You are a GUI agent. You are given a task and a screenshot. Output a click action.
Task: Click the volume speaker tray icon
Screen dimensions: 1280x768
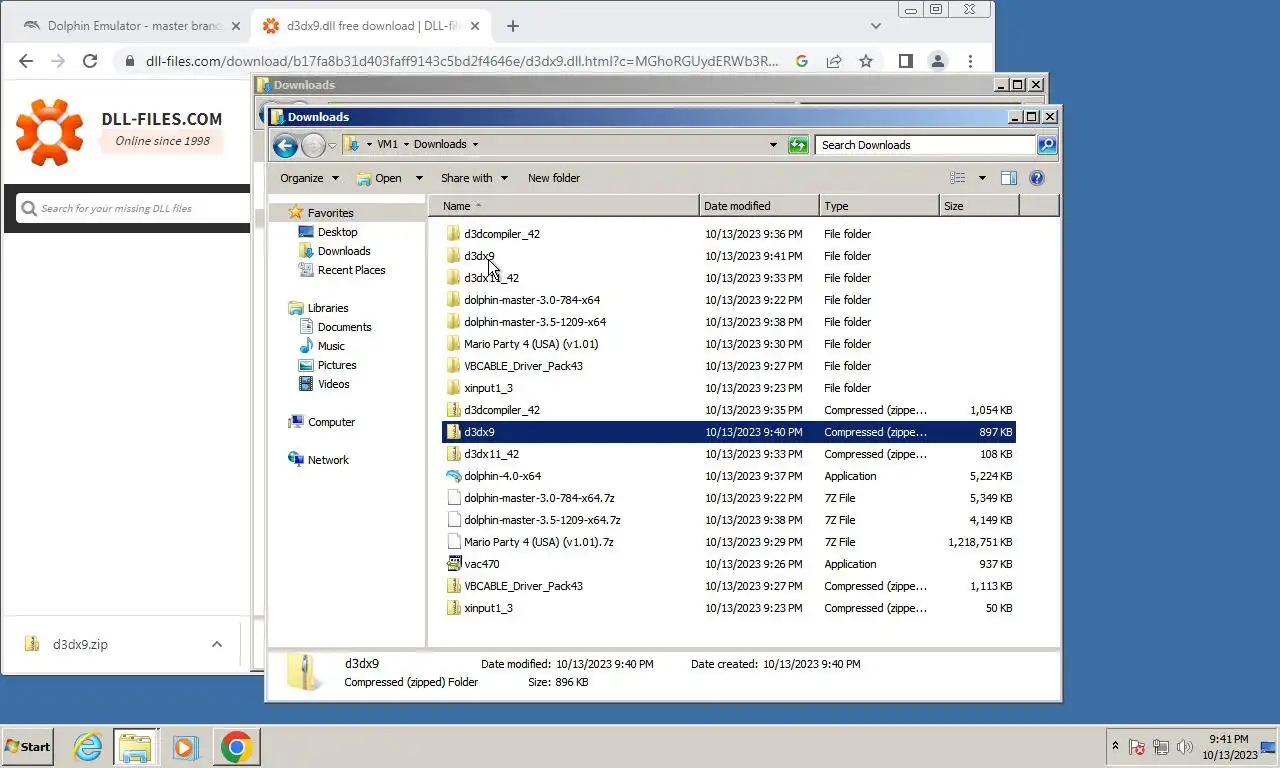1185,747
